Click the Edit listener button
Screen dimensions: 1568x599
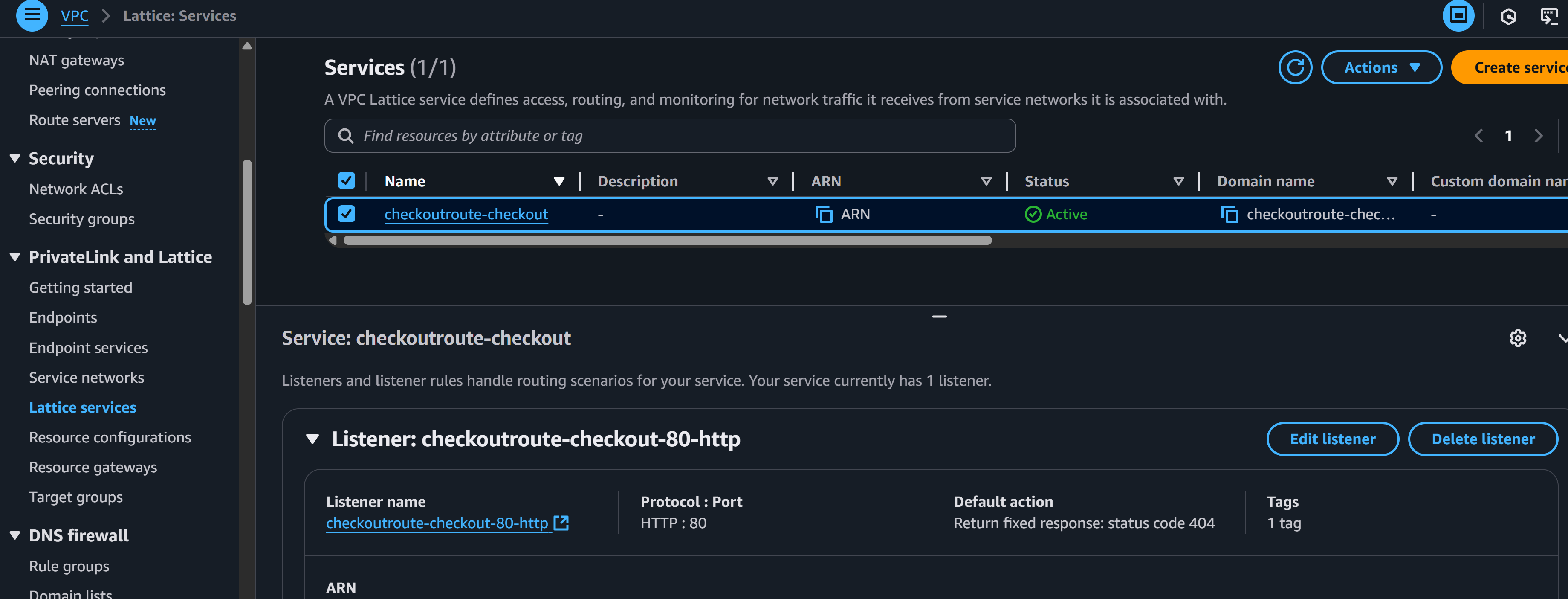click(1332, 439)
